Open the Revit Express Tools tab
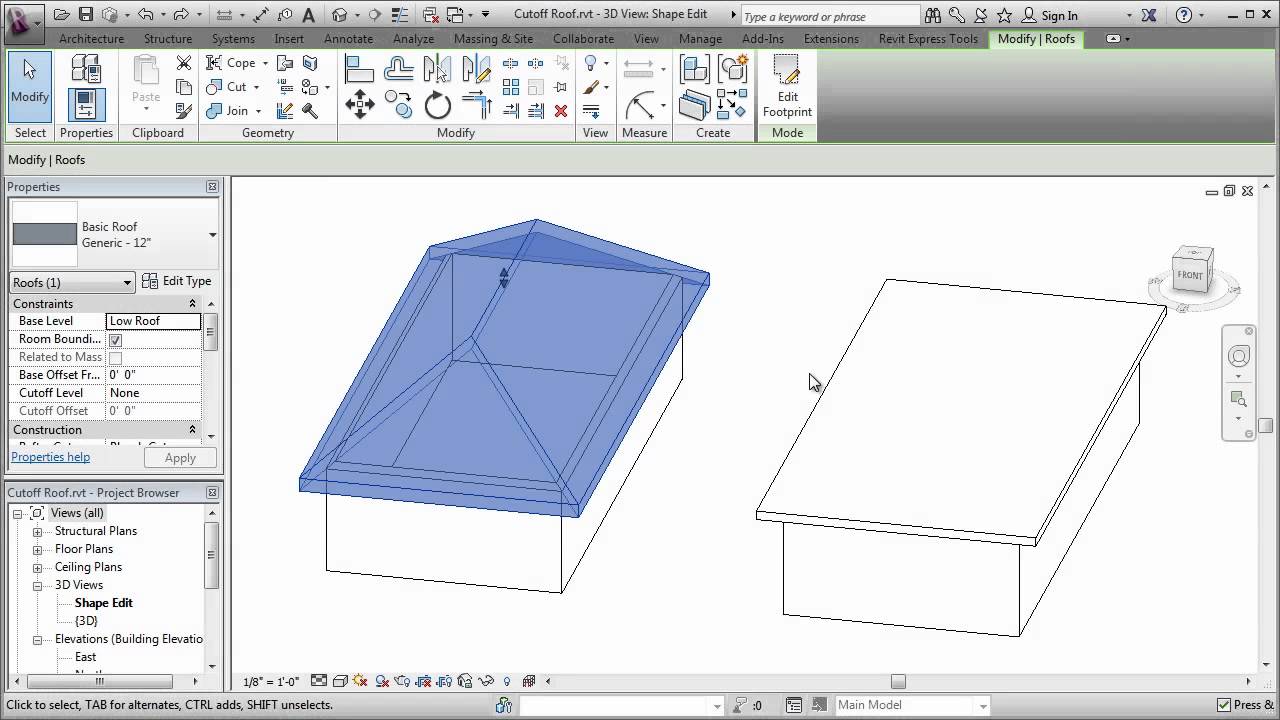The image size is (1280, 720). click(928, 39)
